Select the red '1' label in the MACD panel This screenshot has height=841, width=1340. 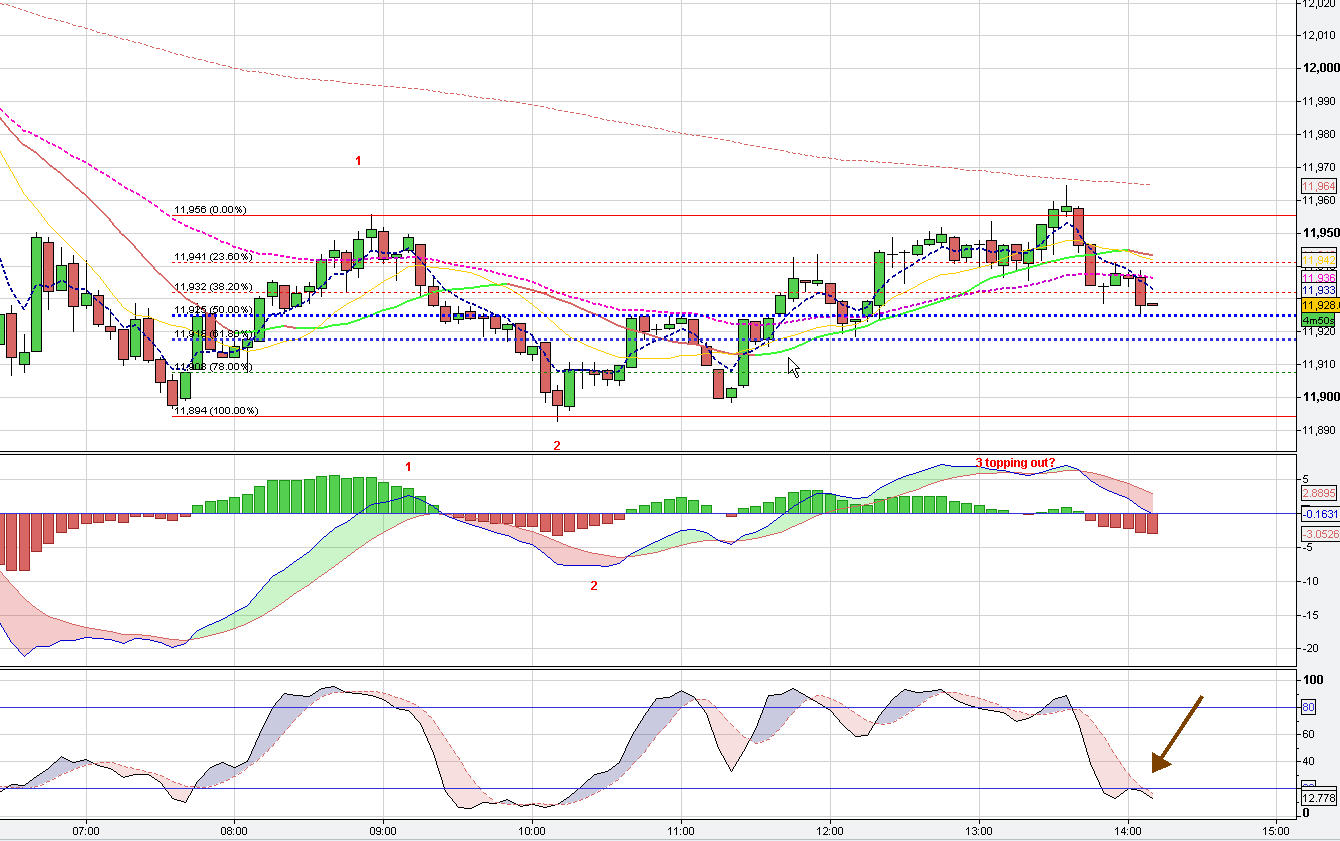(x=407, y=466)
